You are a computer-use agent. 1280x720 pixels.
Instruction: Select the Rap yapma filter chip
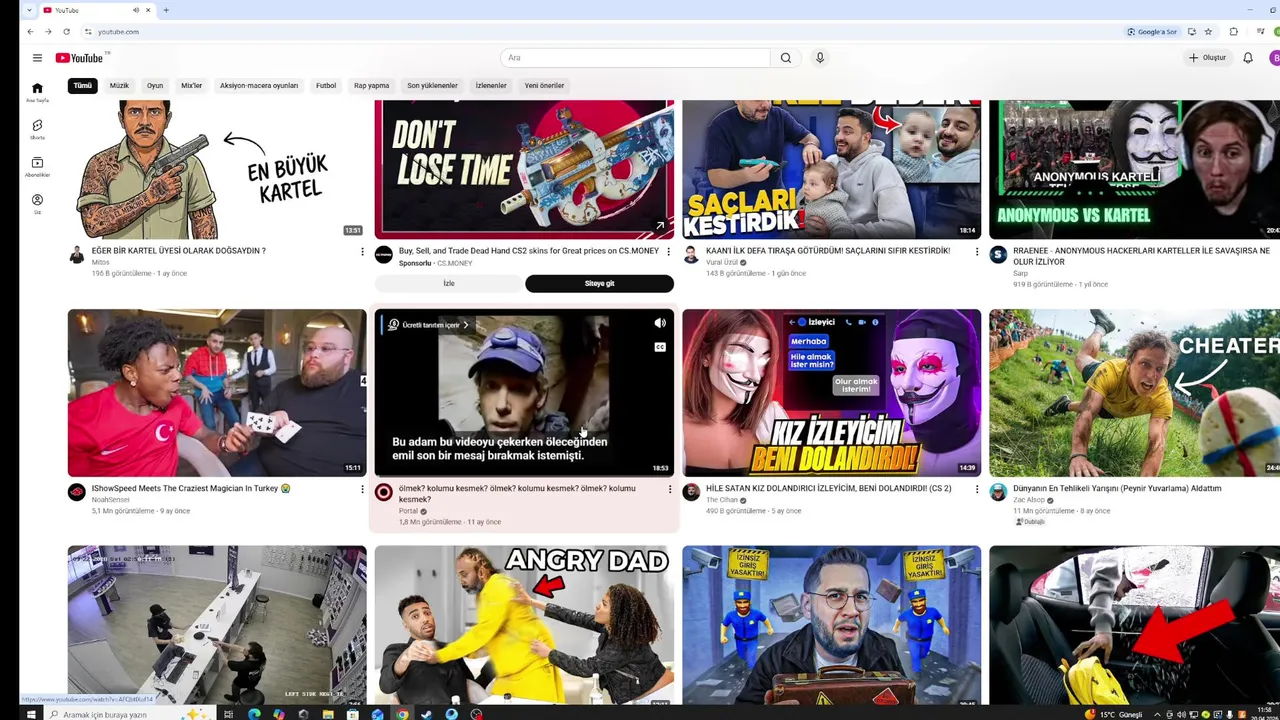pyautogui.click(x=371, y=86)
